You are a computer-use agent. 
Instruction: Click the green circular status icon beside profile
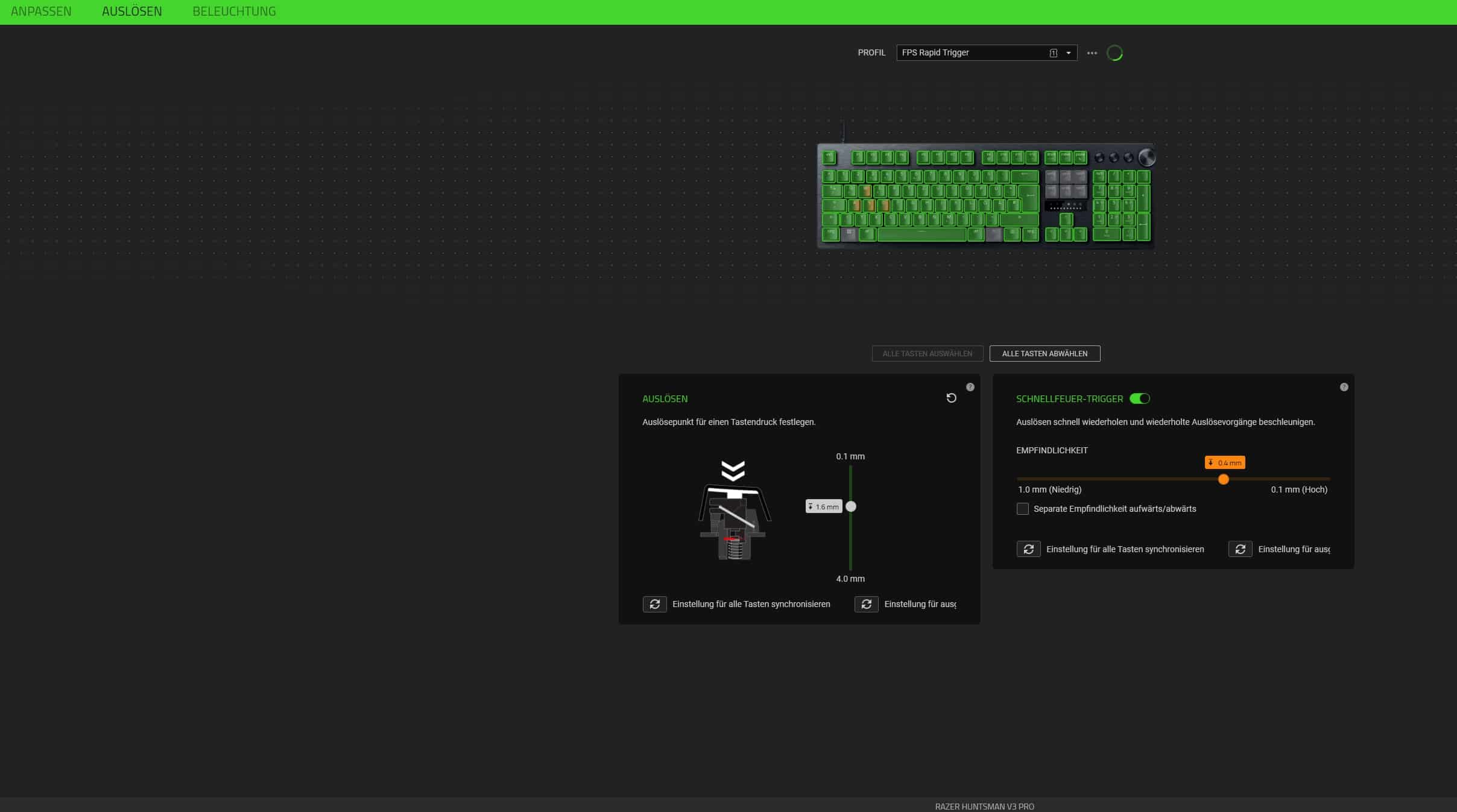coord(1114,53)
